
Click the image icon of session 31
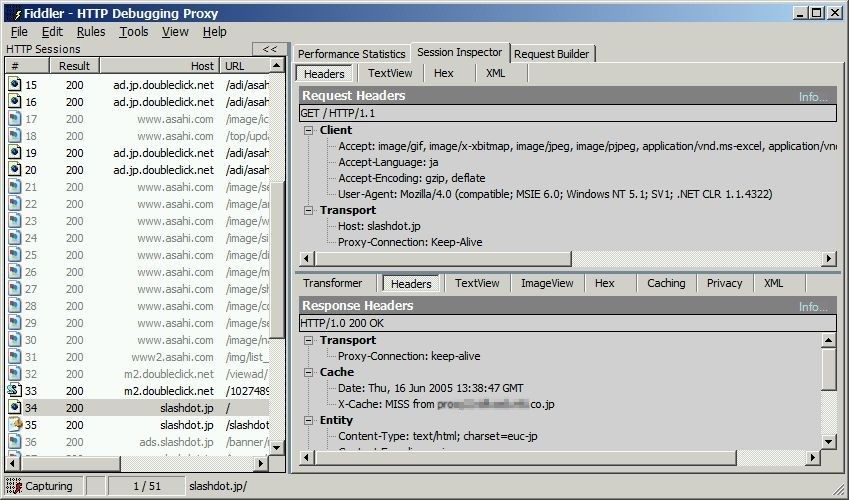click(15, 356)
